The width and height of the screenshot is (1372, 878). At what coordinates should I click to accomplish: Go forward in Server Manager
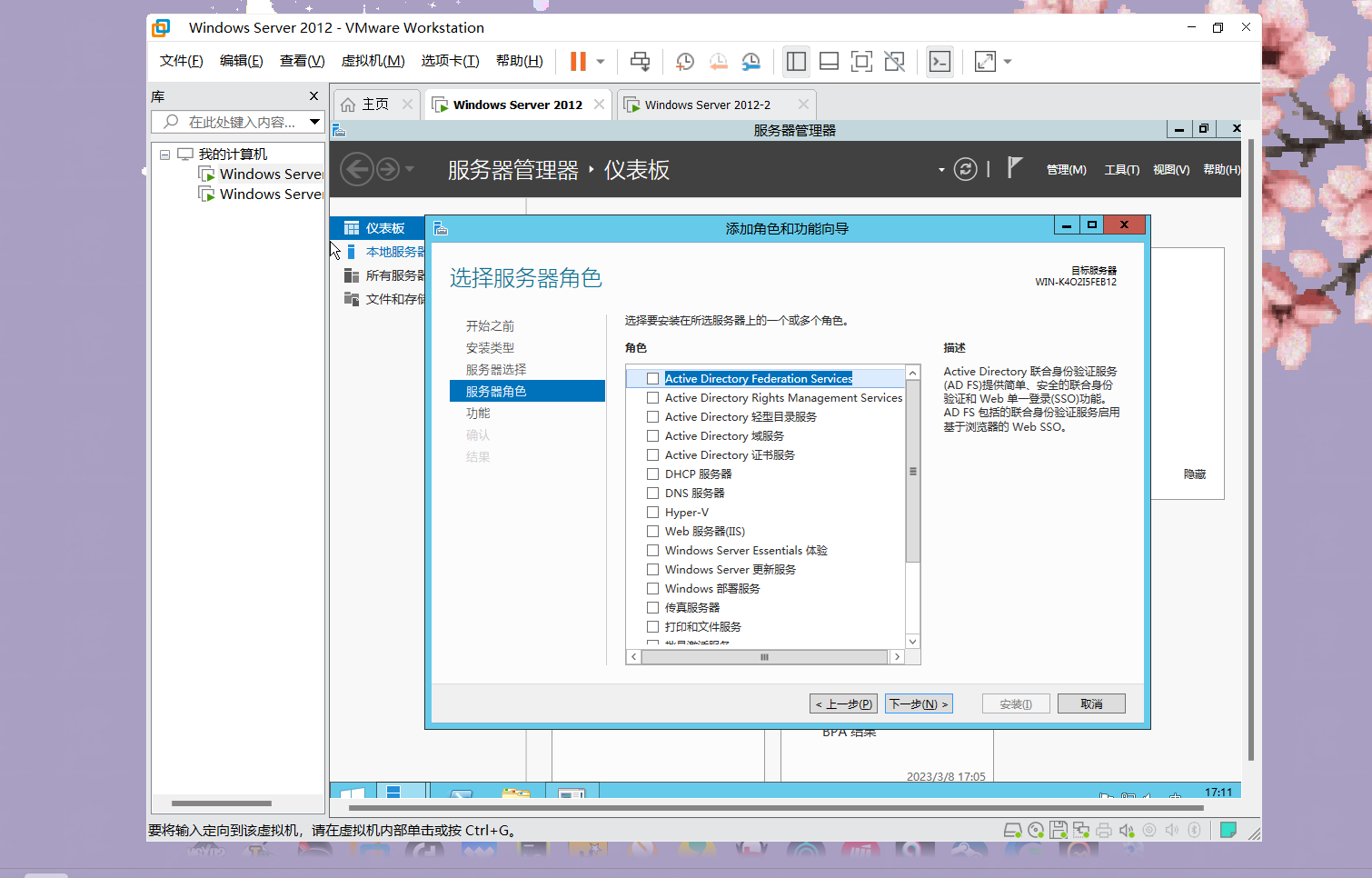click(x=388, y=169)
